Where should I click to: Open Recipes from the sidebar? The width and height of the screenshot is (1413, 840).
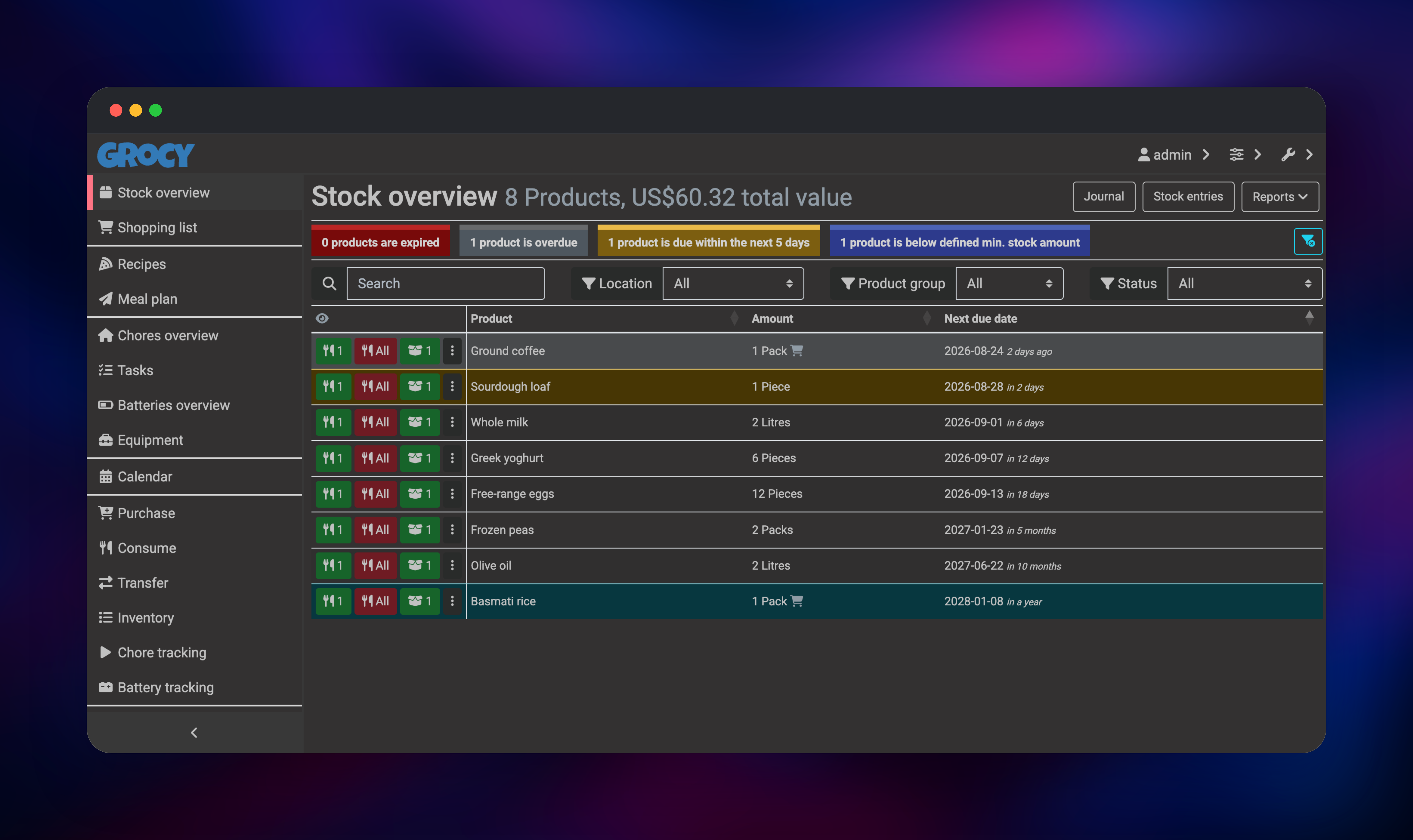pyautogui.click(x=194, y=264)
